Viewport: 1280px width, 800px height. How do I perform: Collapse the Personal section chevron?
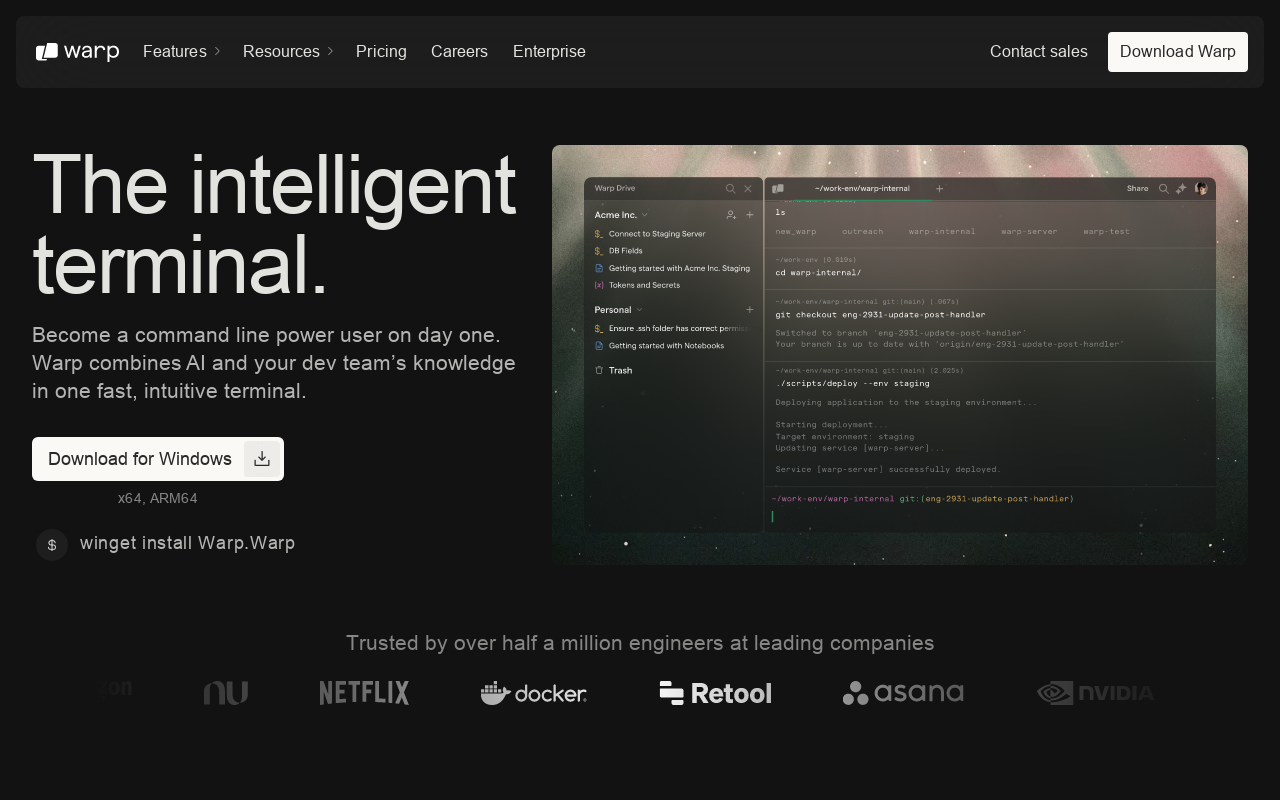pos(639,310)
